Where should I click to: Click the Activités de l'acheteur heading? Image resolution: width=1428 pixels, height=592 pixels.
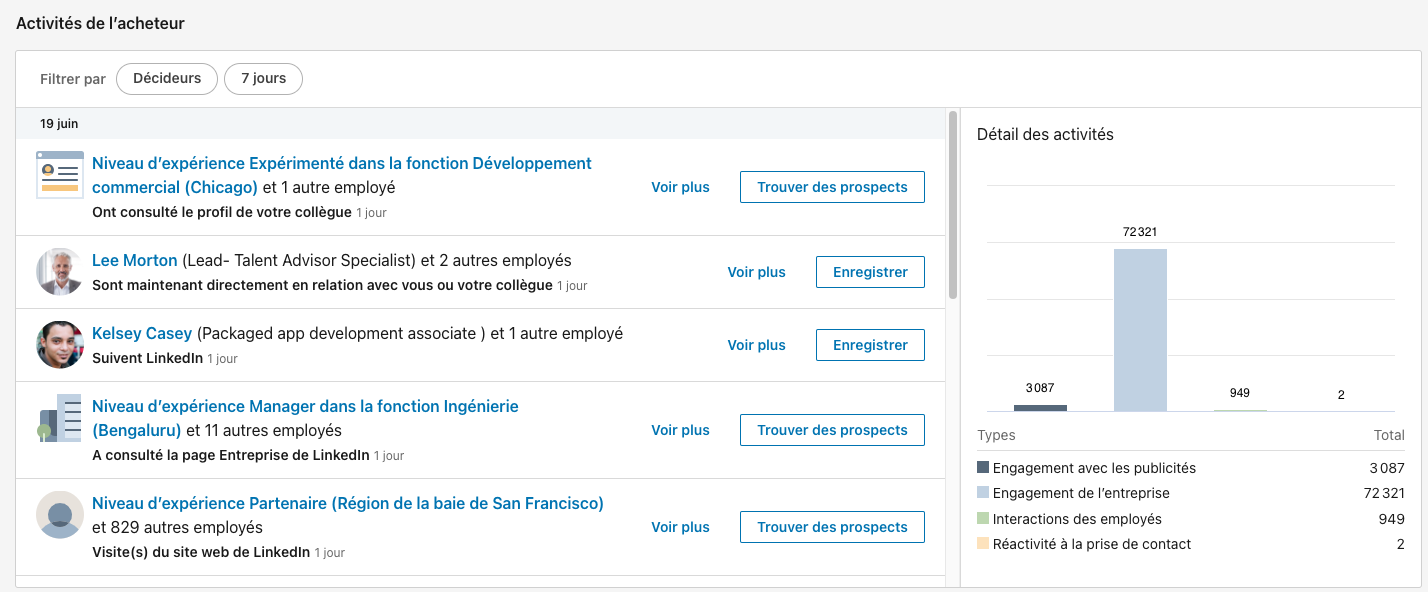100,23
